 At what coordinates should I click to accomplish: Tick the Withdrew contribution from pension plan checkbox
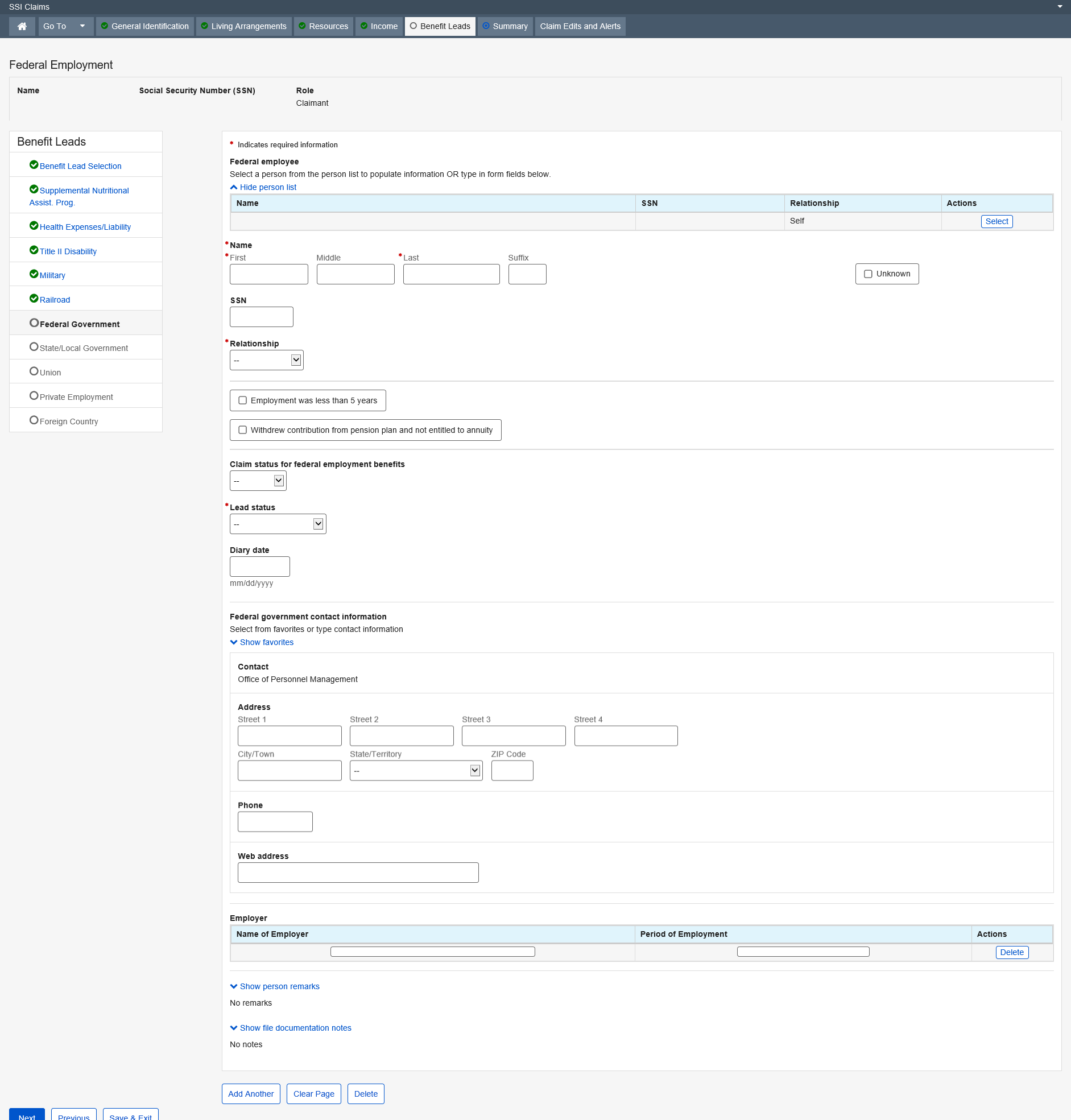click(243, 431)
